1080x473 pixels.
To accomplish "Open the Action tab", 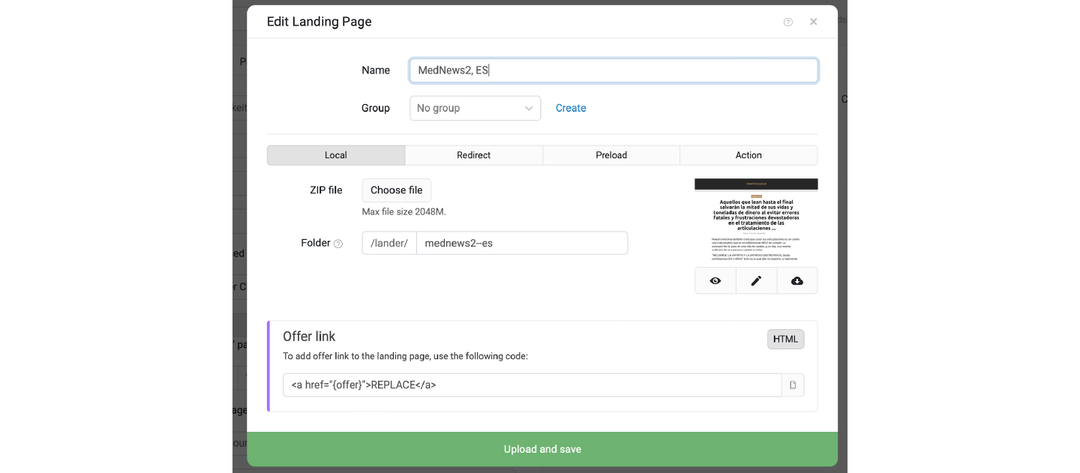I will [x=748, y=155].
